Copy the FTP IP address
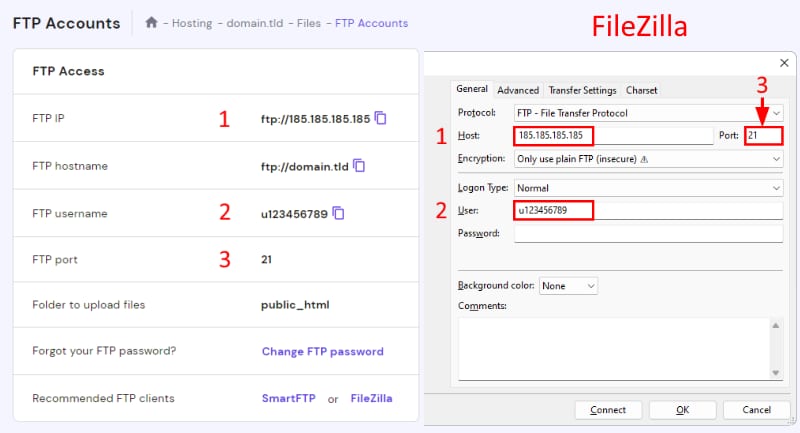This screenshot has height=433, width=800. click(x=381, y=119)
